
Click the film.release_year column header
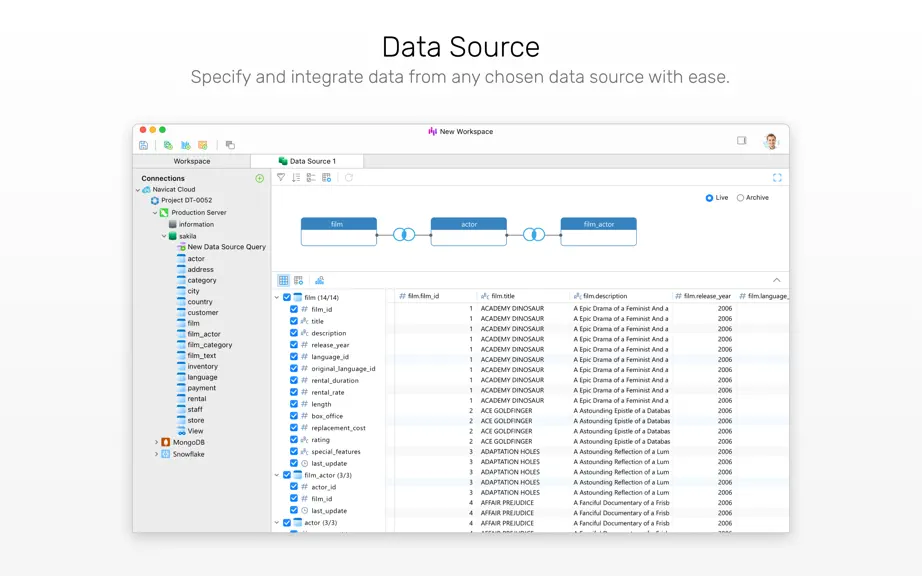click(x=703, y=296)
